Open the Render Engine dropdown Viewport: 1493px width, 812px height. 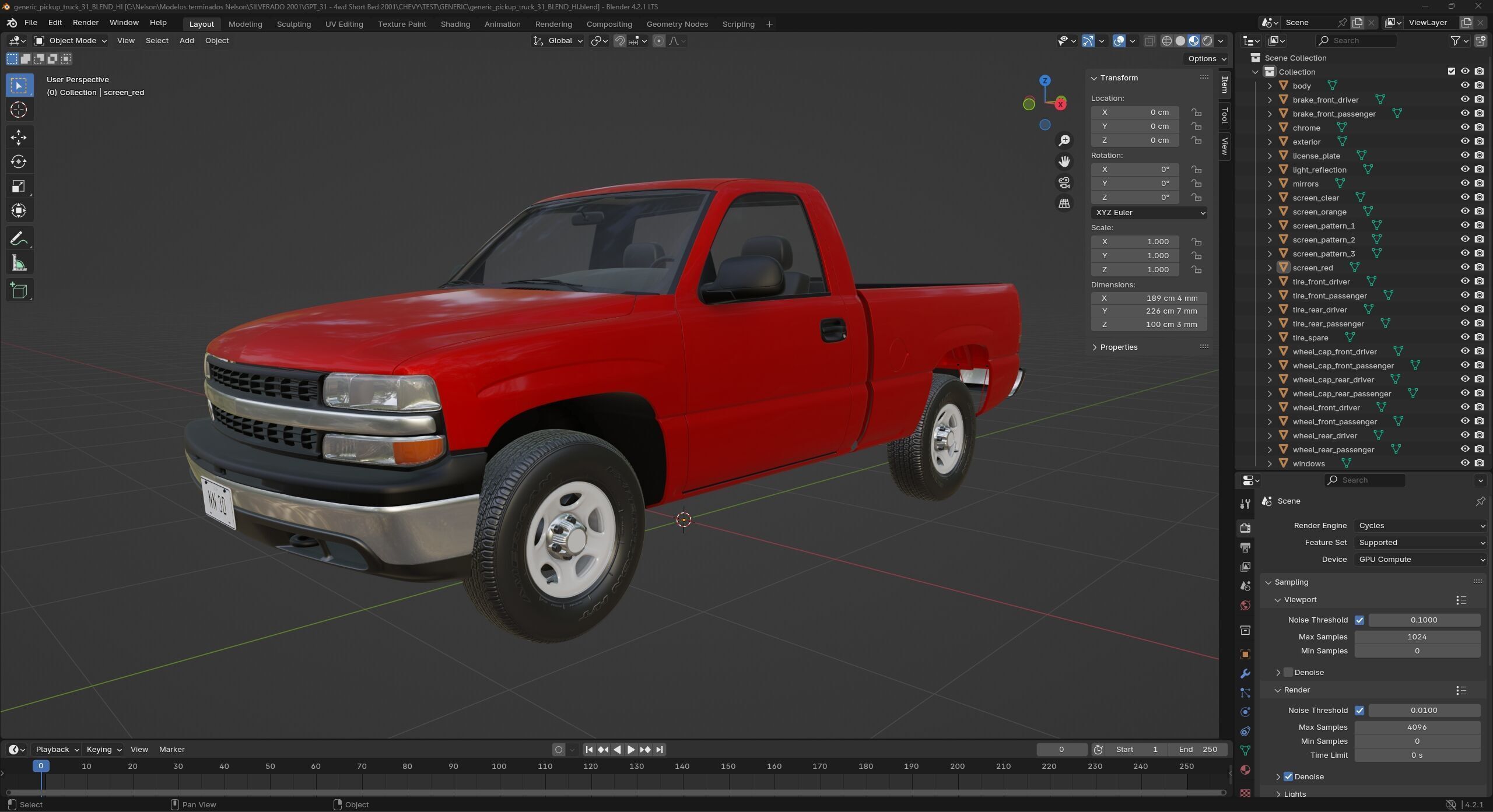1420,525
